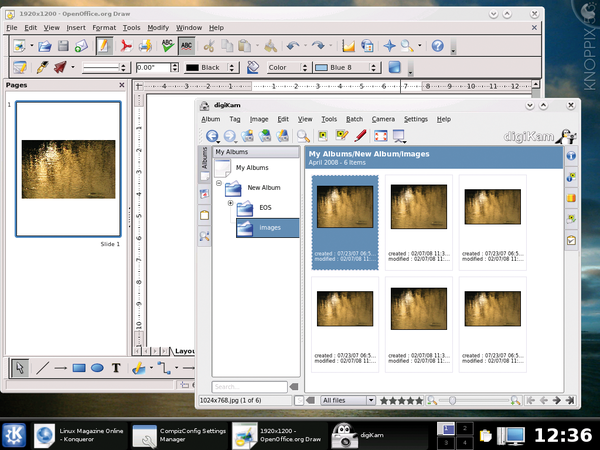Click the line width stepper arrows
The width and height of the screenshot is (600, 450).
coord(175,68)
